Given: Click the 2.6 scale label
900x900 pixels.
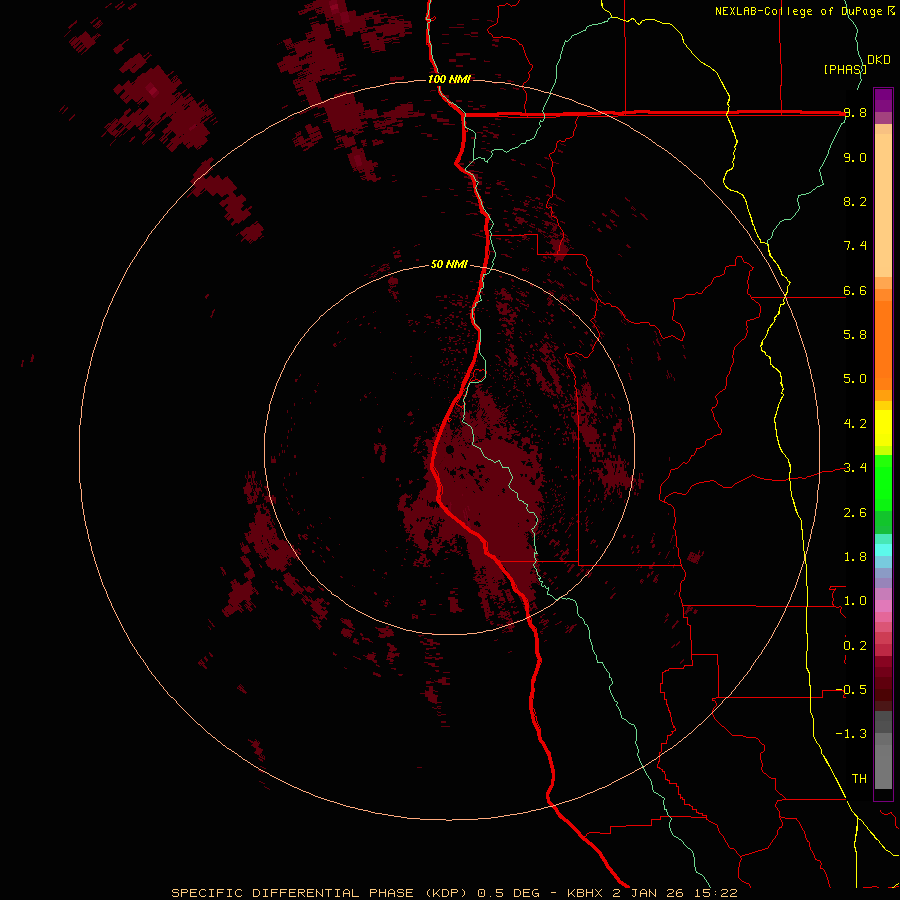Looking at the screenshot, I should [855, 513].
